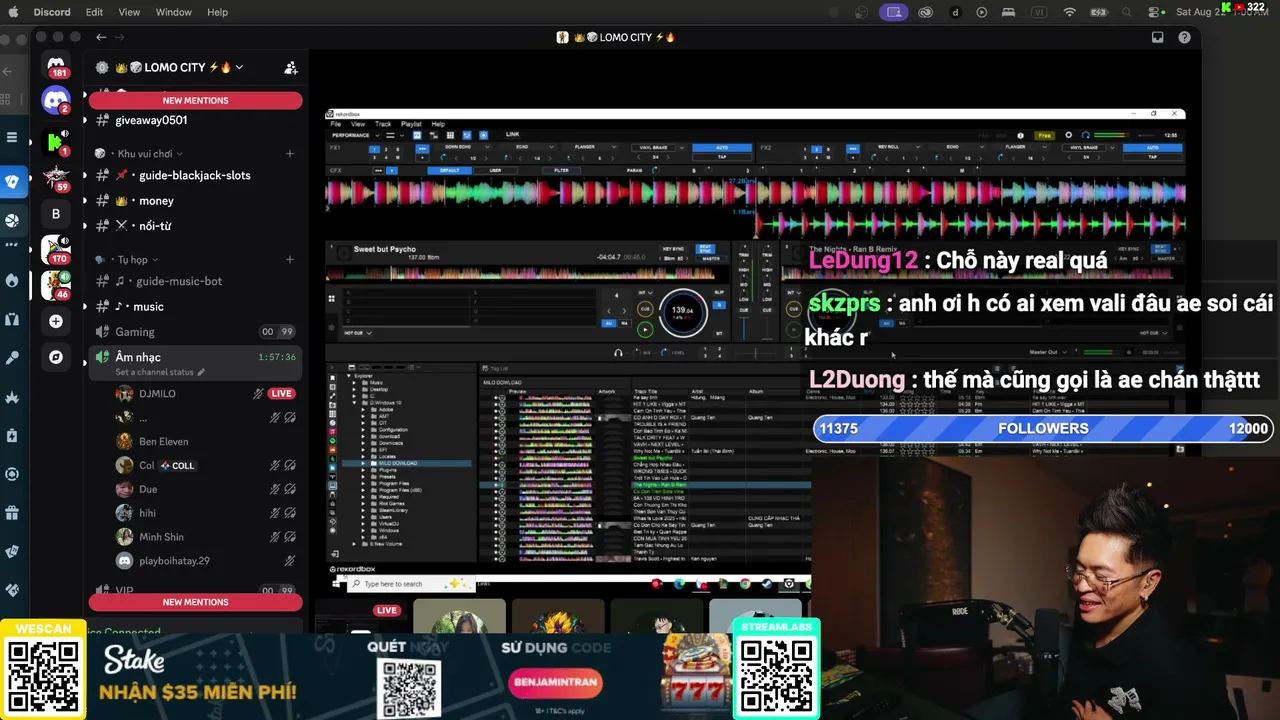Click the battery icon in the menu bar
Screen dimensions: 1280x720
(1099, 12)
